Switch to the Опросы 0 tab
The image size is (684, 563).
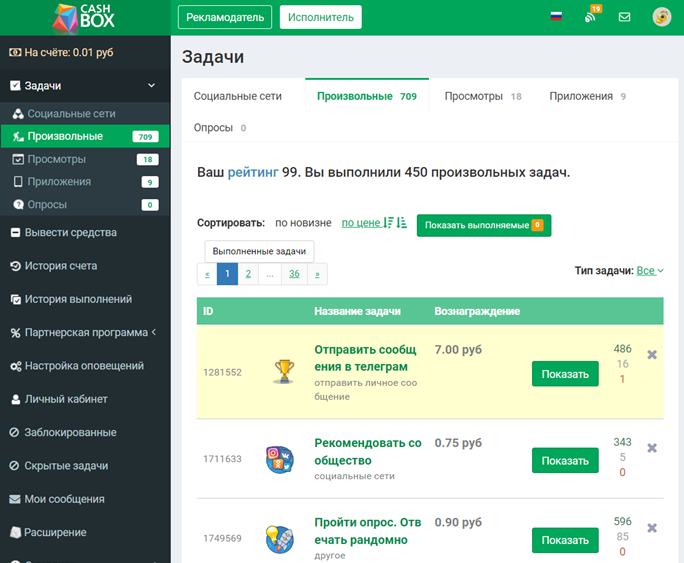coord(219,128)
